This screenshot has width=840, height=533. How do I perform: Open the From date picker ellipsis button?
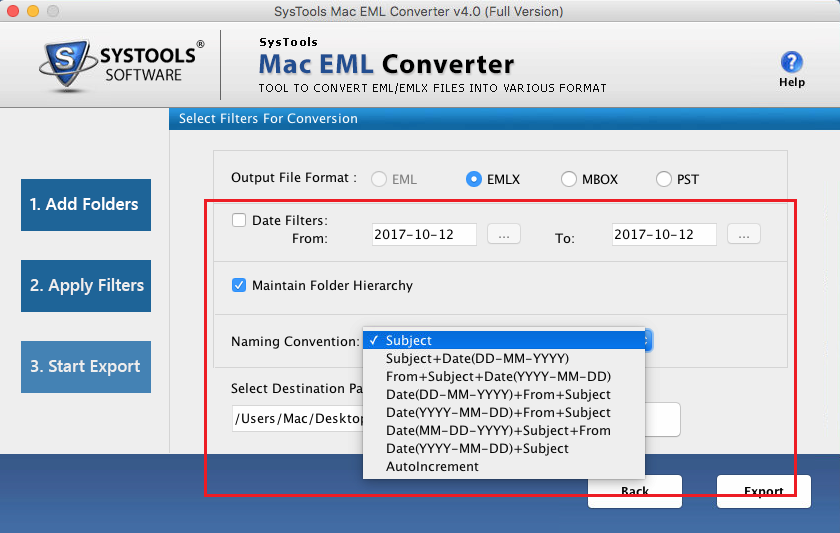point(504,235)
